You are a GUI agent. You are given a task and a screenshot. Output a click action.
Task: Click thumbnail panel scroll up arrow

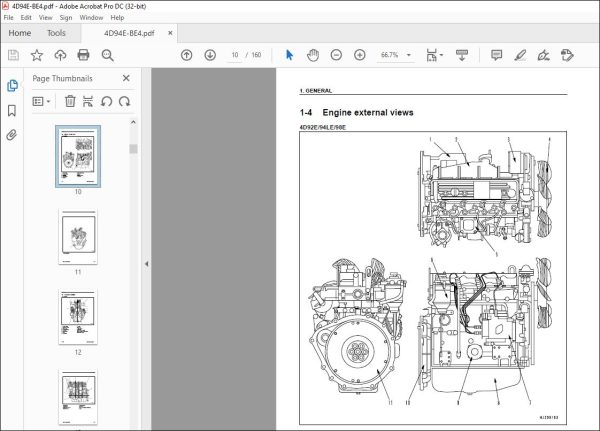[x=133, y=122]
